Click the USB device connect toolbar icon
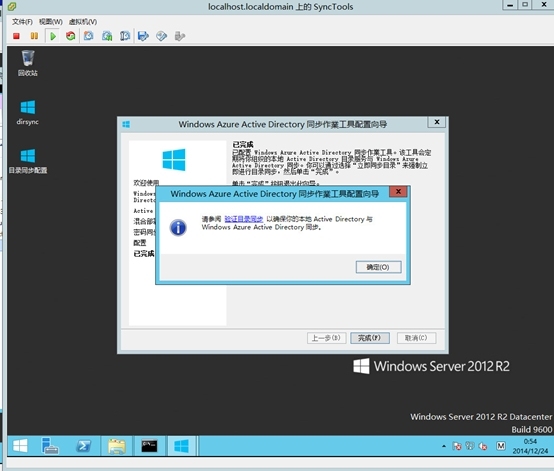The image size is (554, 471). [180, 36]
